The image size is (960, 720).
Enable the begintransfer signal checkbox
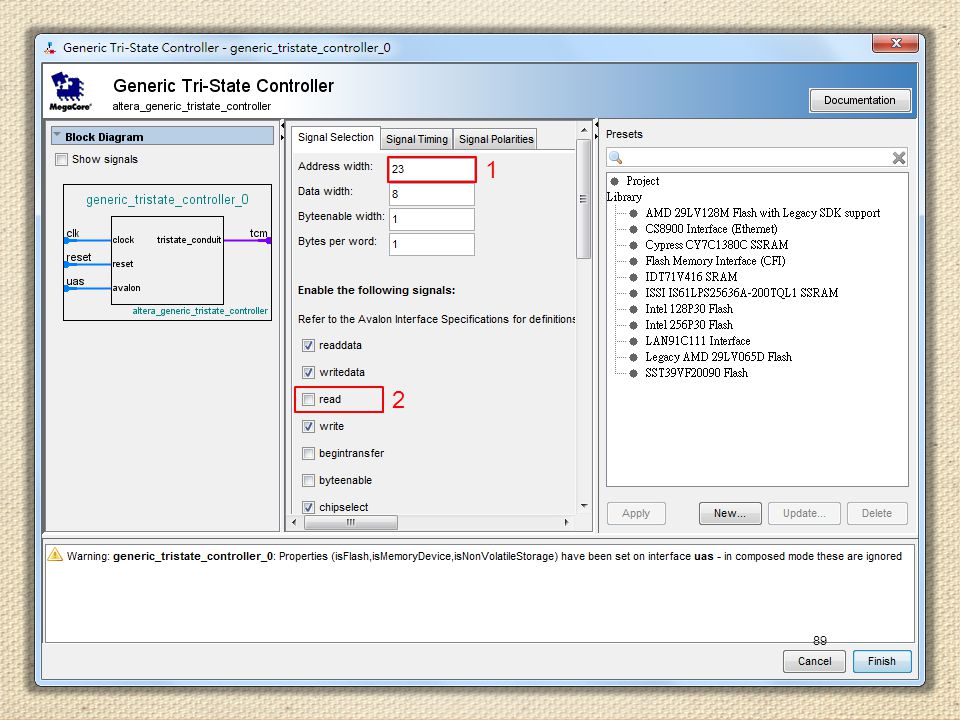(309, 453)
